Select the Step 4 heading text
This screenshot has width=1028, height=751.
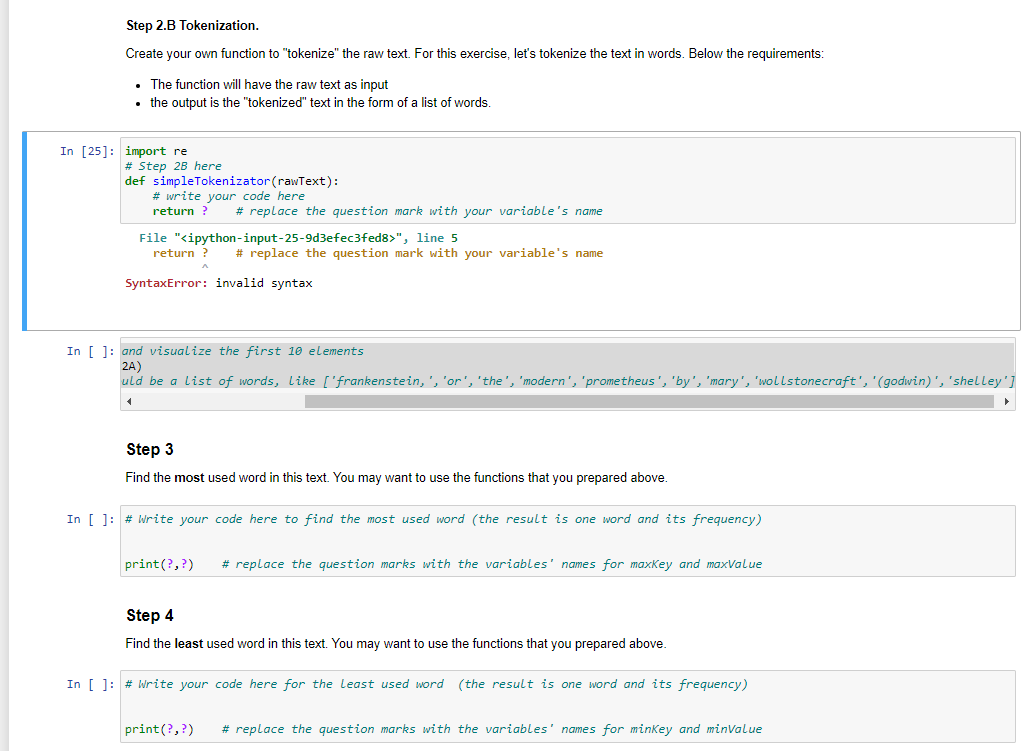point(149,615)
